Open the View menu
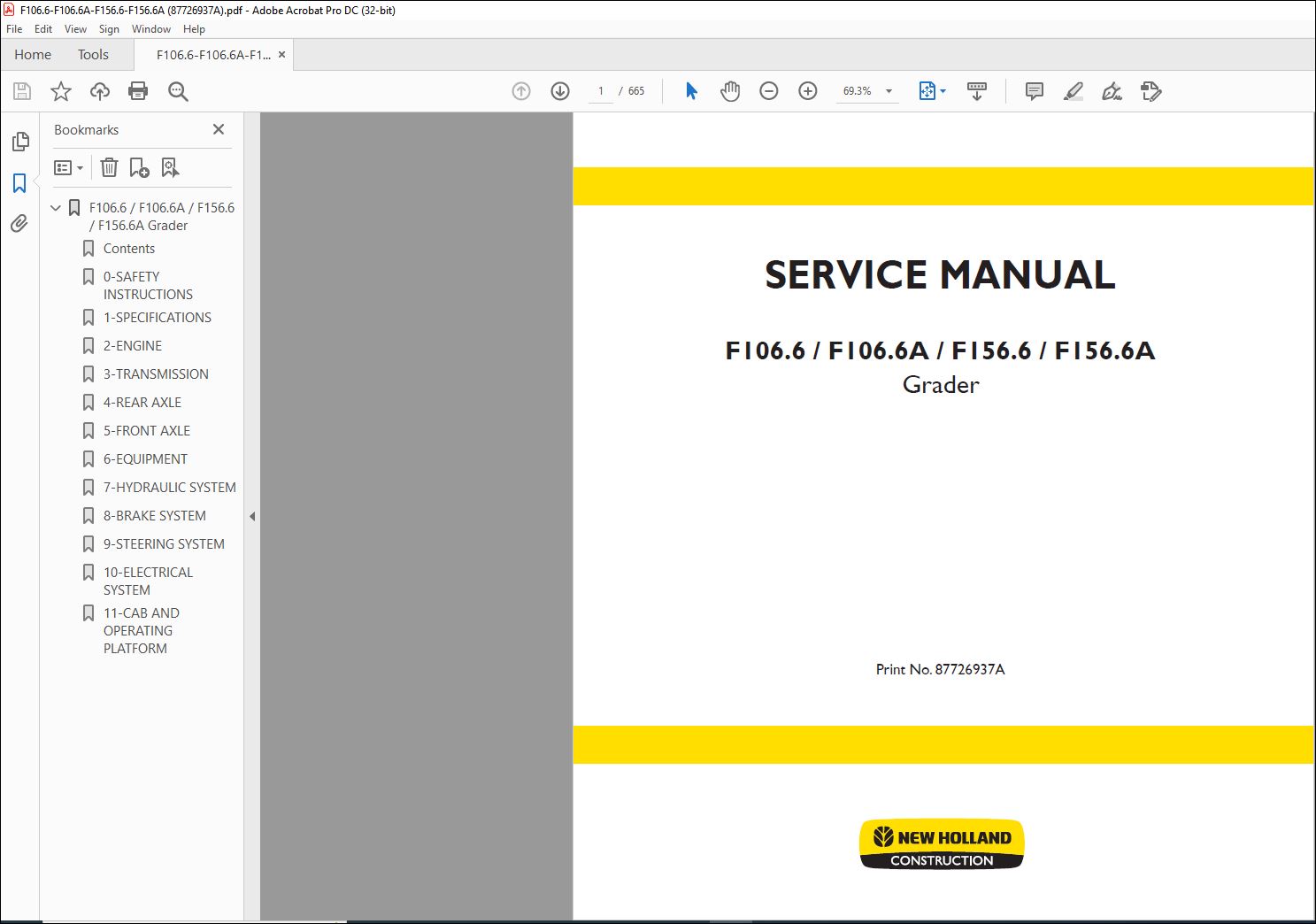The width and height of the screenshot is (1316, 924). click(75, 29)
